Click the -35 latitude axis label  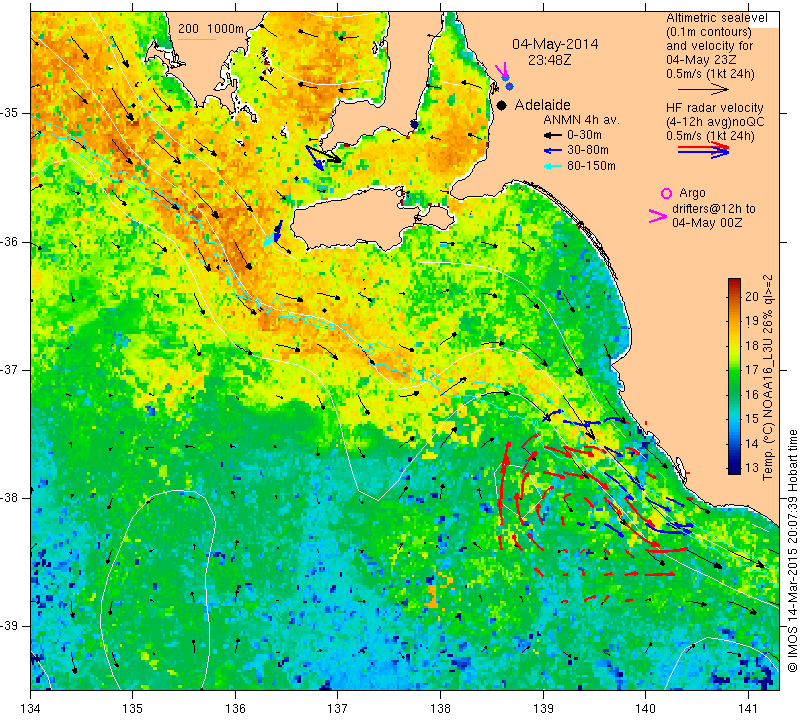tap(10, 113)
